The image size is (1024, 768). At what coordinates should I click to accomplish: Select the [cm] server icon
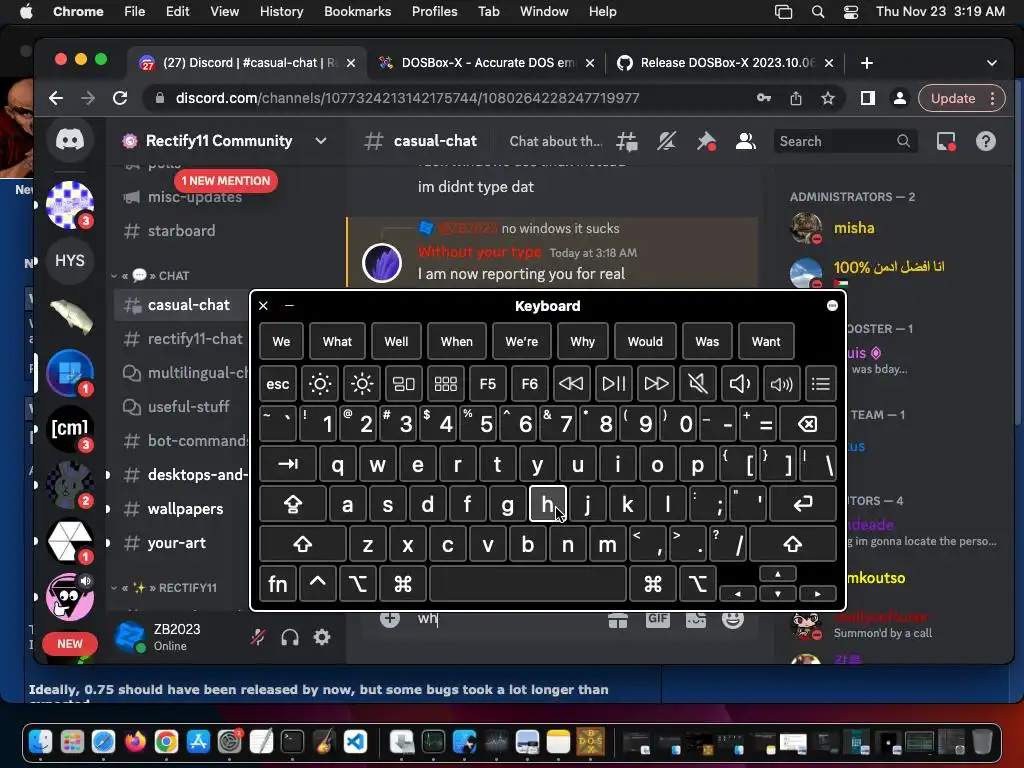[x=70, y=428]
